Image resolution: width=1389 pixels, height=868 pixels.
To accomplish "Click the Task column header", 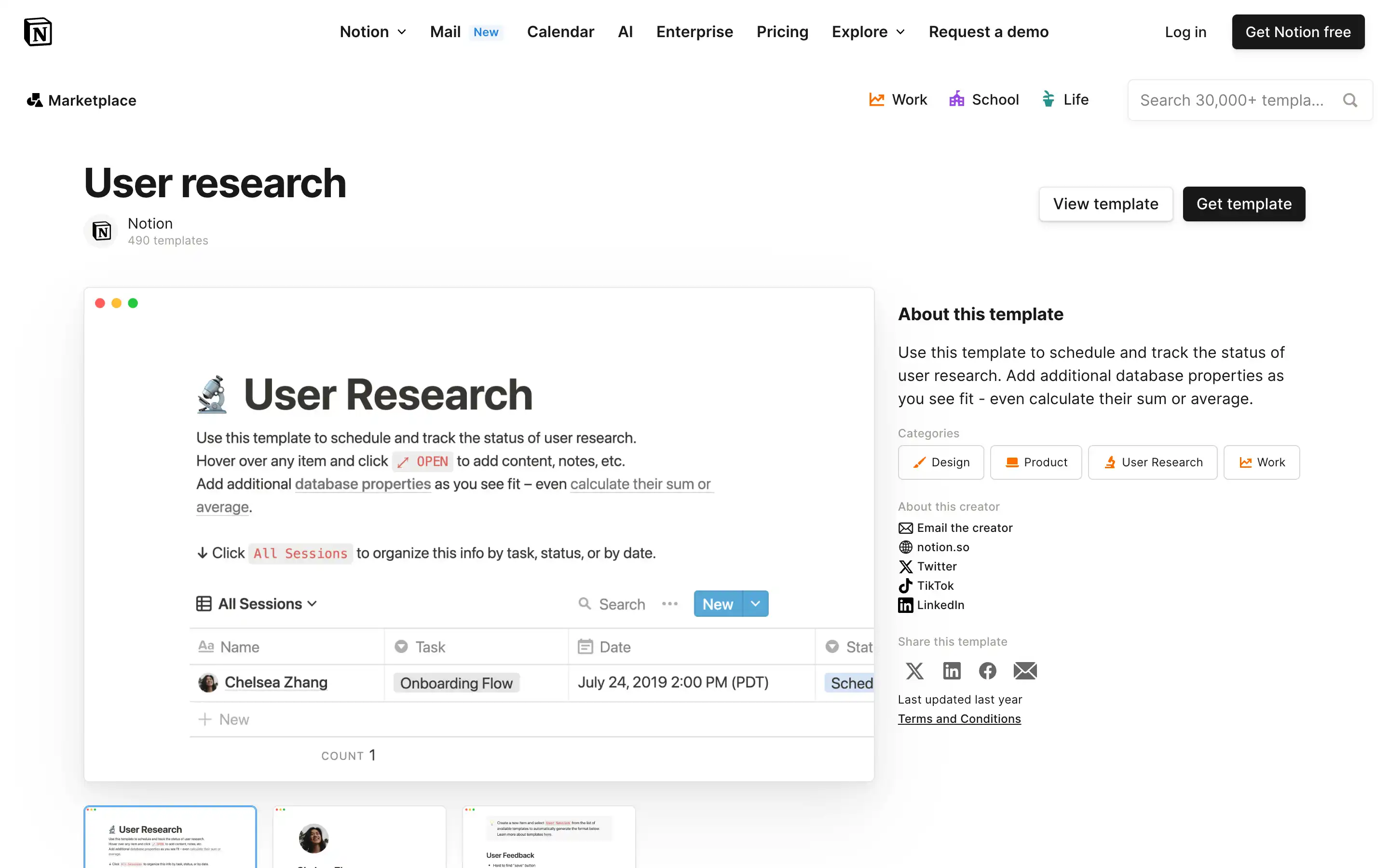I will 477,647.
